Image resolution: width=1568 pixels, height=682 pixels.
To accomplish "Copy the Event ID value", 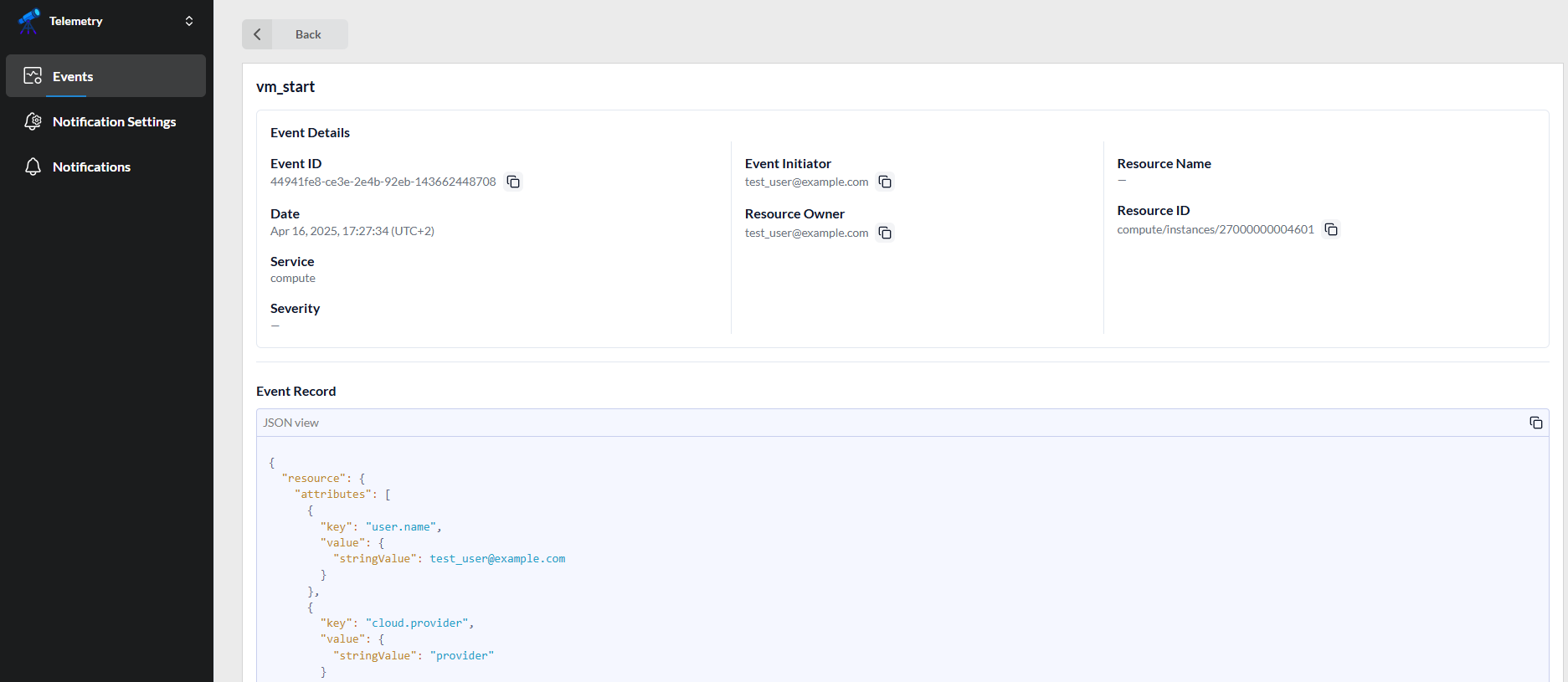I will coord(513,182).
